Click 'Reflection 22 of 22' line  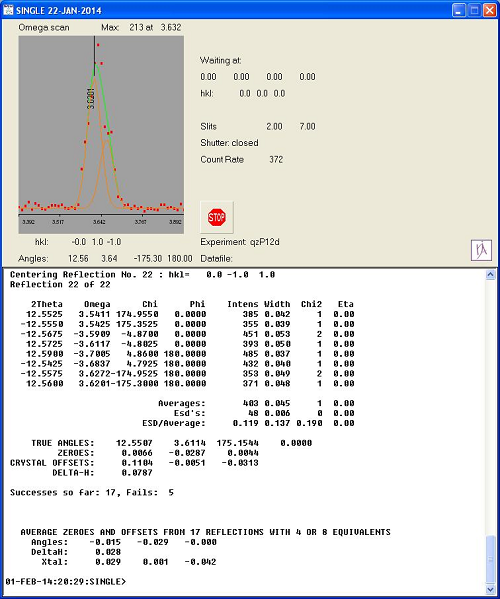tap(60, 285)
